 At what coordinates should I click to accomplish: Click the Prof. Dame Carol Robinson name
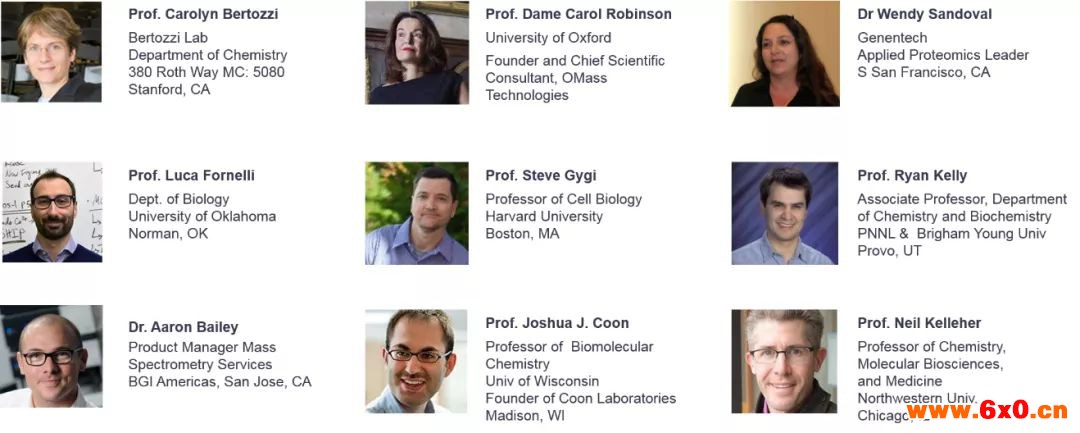[x=579, y=14]
